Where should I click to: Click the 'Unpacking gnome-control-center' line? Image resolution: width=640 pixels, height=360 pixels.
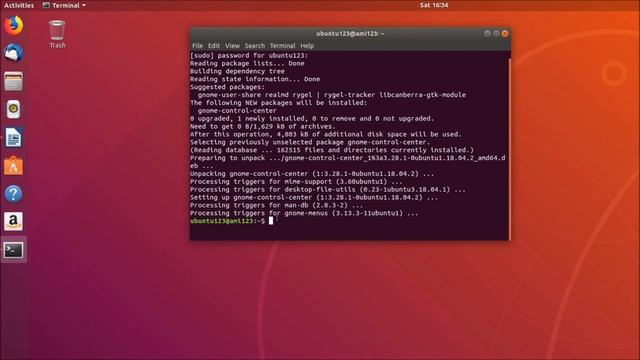(312, 174)
